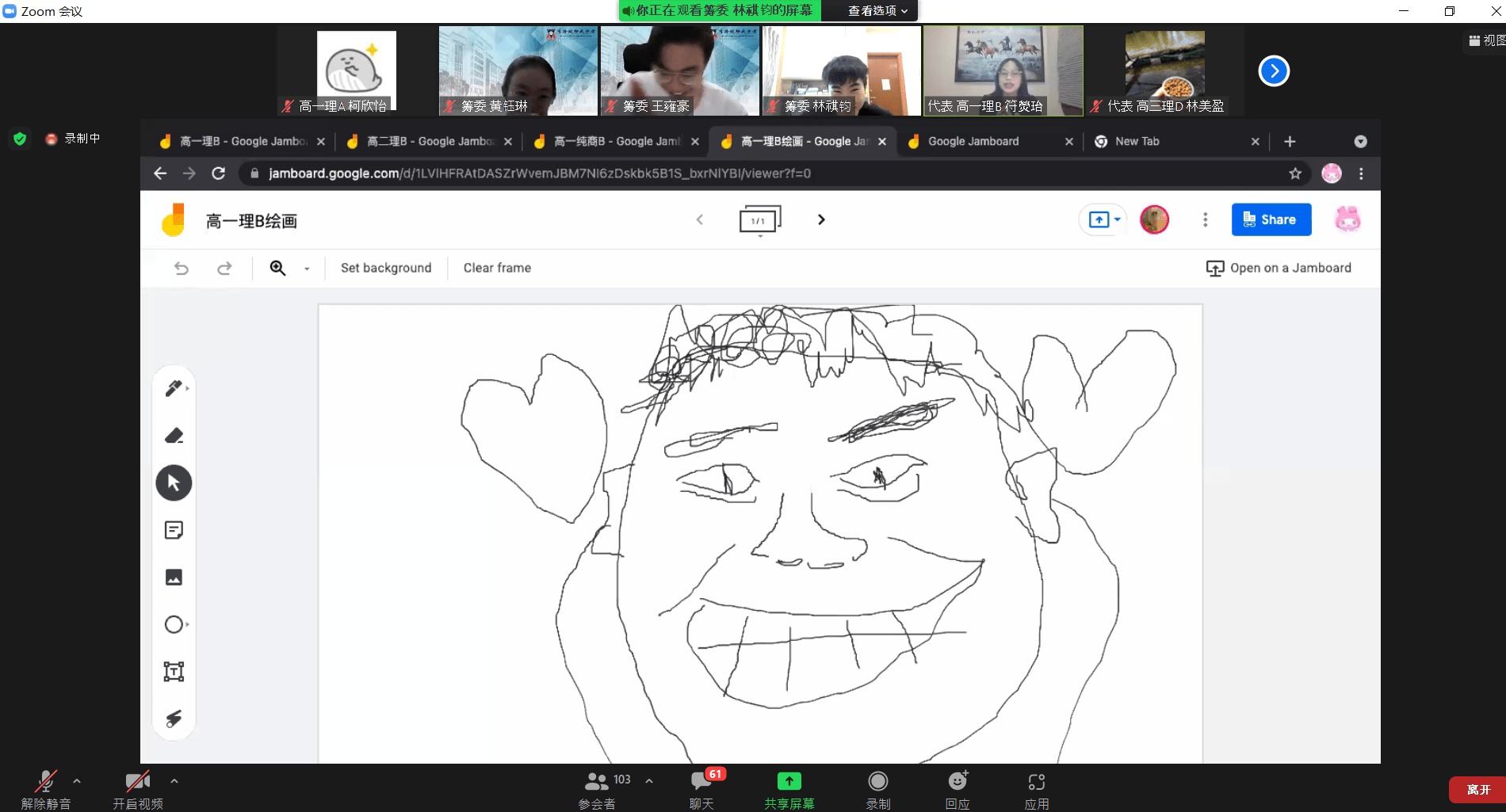The height and width of the screenshot is (812, 1506).
Task: Close the 高一理B绘画 tab
Action: point(882,142)
